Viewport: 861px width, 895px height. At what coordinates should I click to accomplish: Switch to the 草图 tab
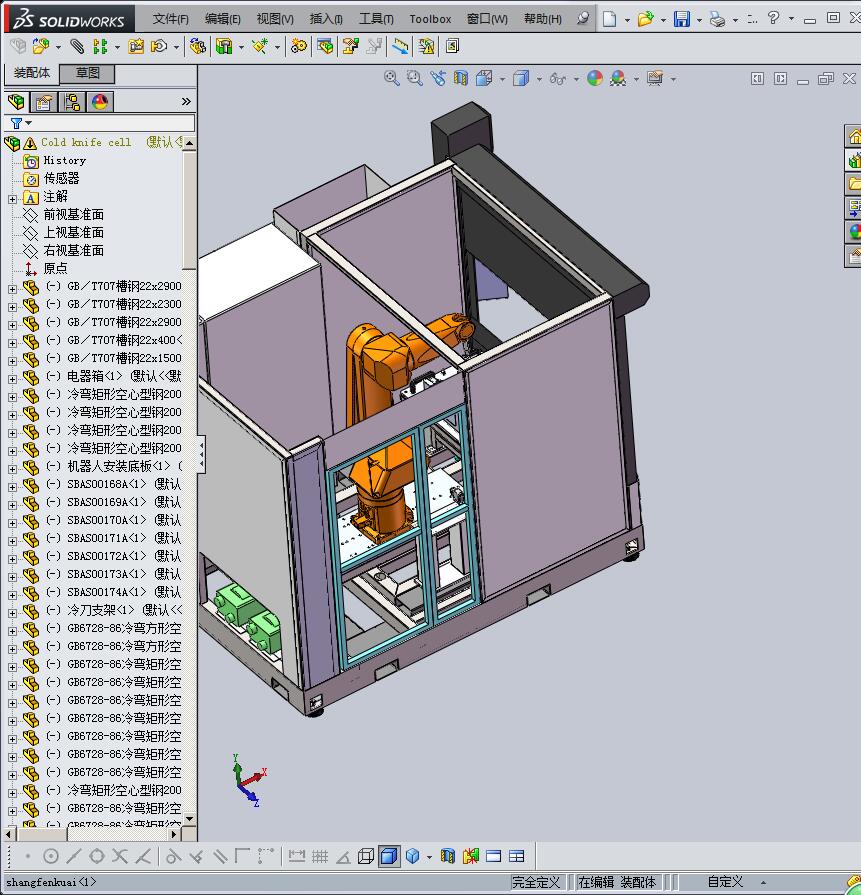click(x=87, y=73)
